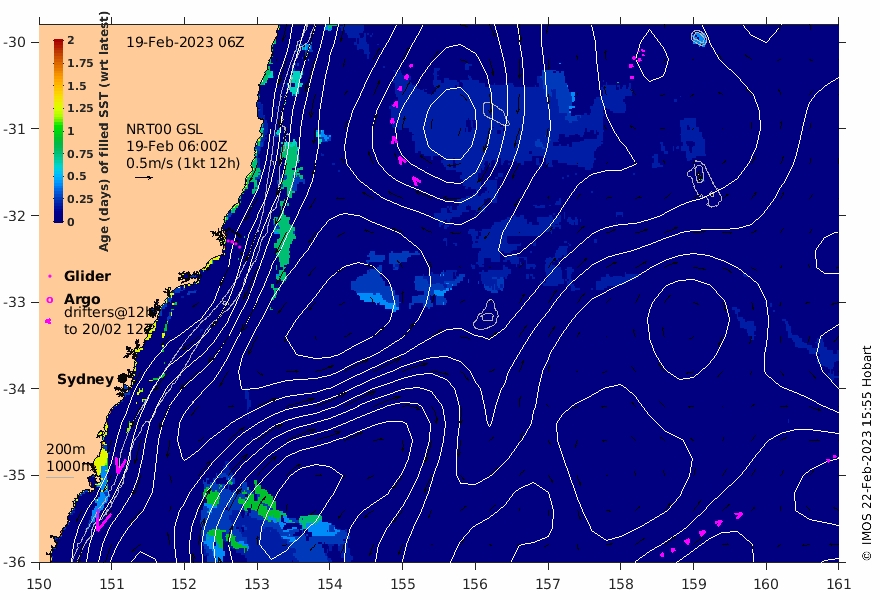The image size is (880, 600).
Task: Click the longitude axis label 159
Action: pyautogui.click(x=693, y=584)
